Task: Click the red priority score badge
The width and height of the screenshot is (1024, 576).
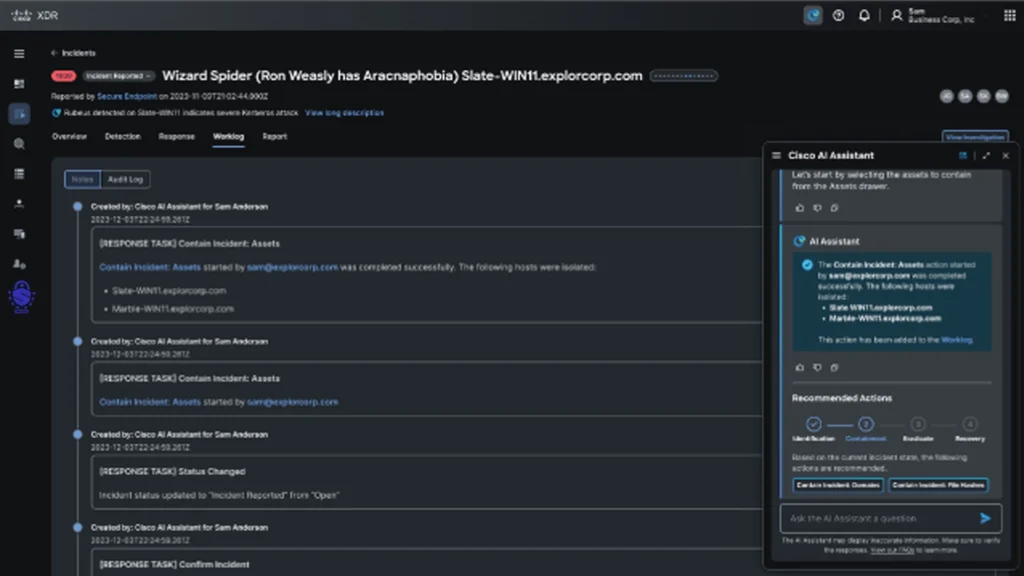Action: point(63,76)
